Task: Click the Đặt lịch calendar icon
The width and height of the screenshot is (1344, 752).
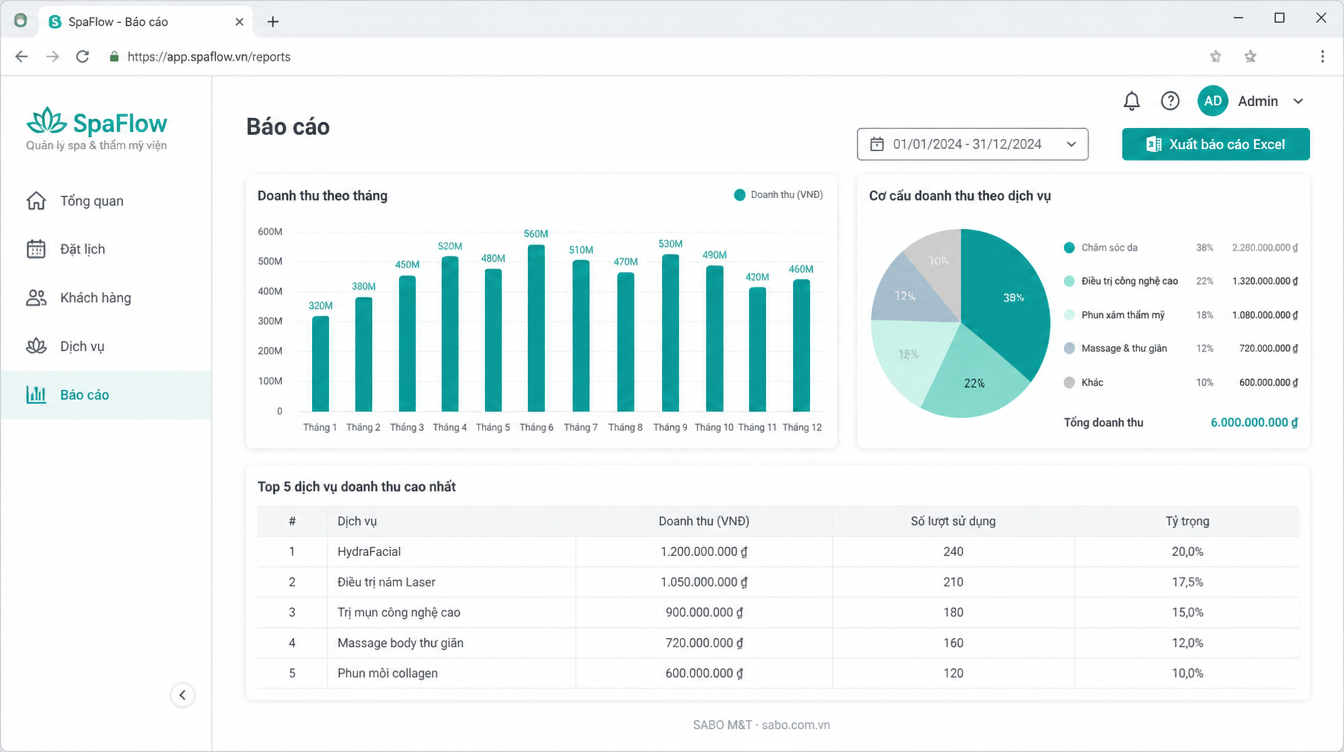Action: click(36, 249)
